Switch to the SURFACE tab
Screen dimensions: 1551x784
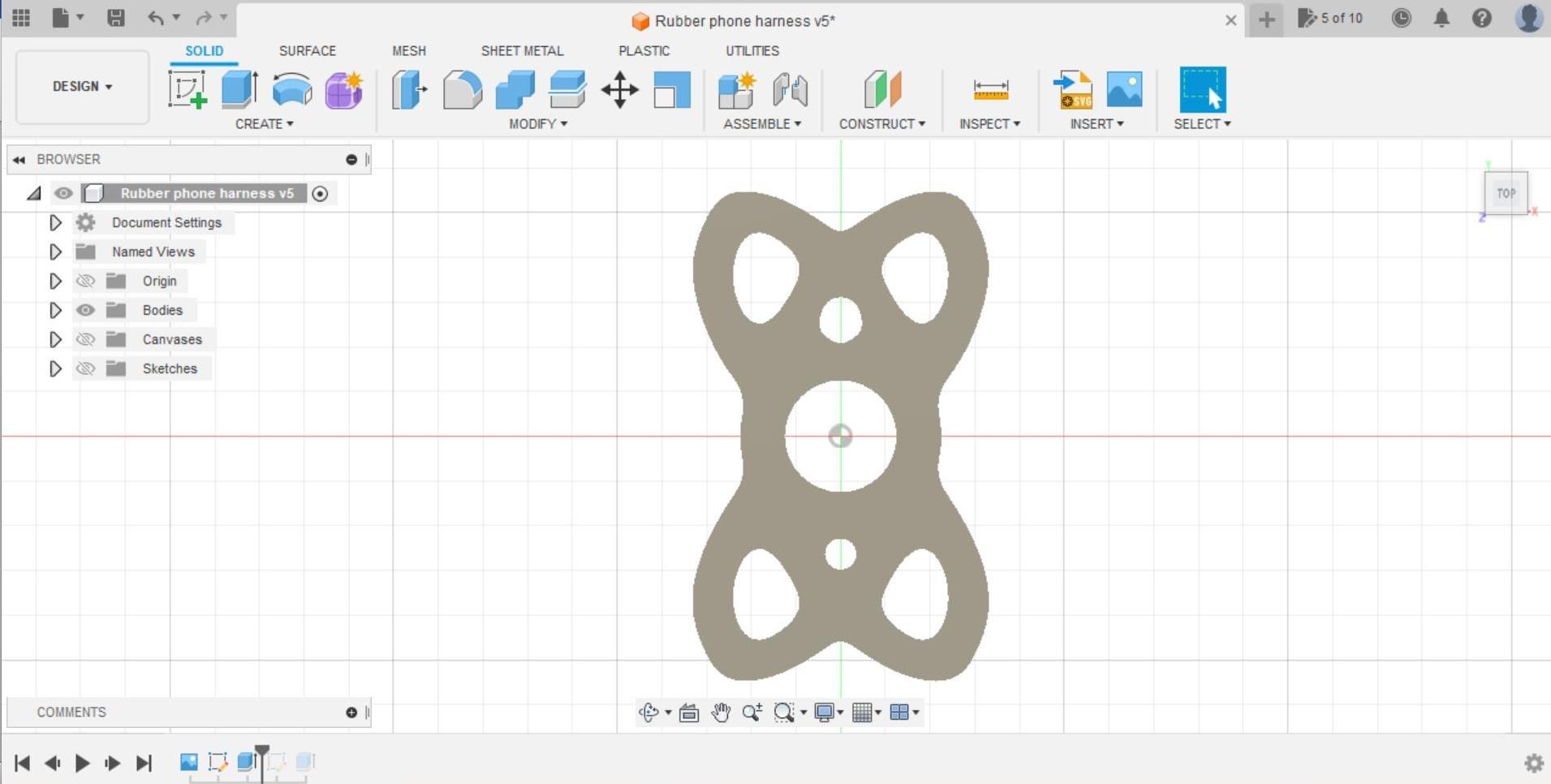(x=308, y=50)
